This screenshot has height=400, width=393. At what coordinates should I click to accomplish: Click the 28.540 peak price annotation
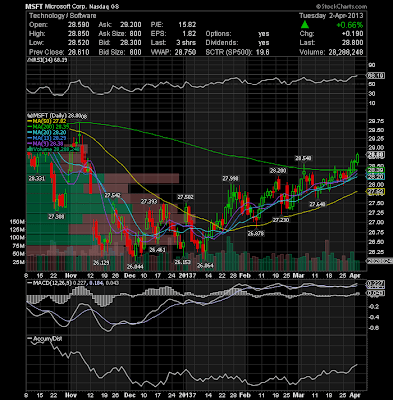click(303, 158)
